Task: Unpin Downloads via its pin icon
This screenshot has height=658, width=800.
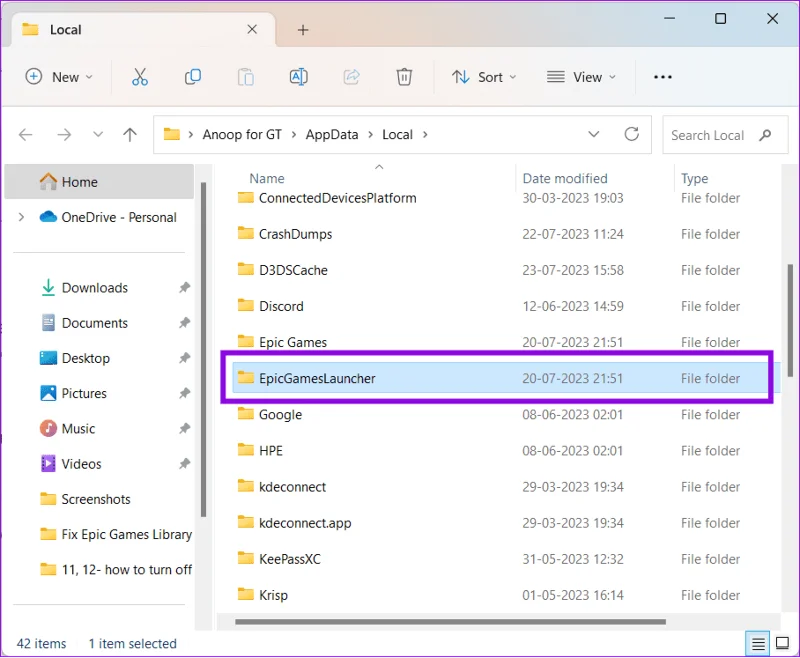Action: (184, 288)
